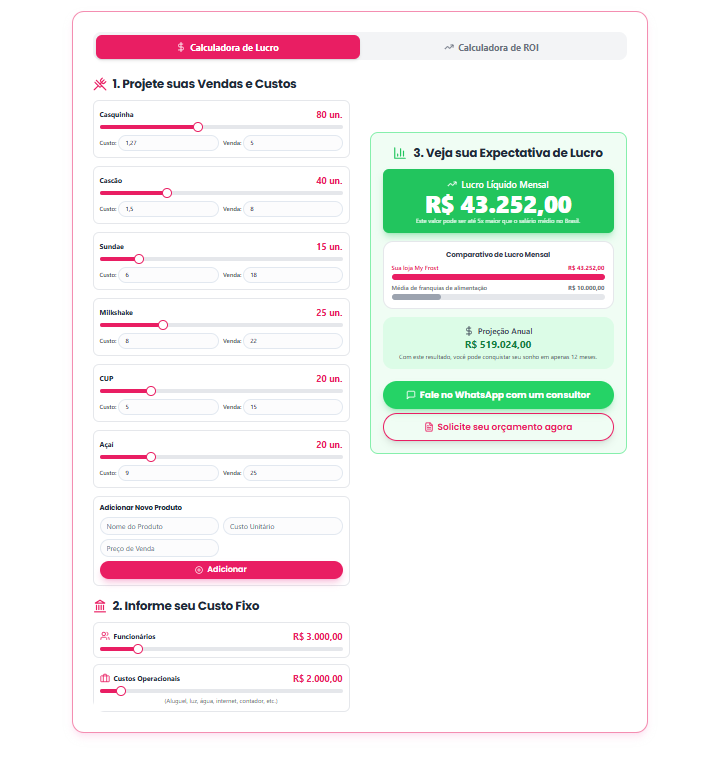
Task: Click the Custo Unitário input field
Action: tap(282, 526)
